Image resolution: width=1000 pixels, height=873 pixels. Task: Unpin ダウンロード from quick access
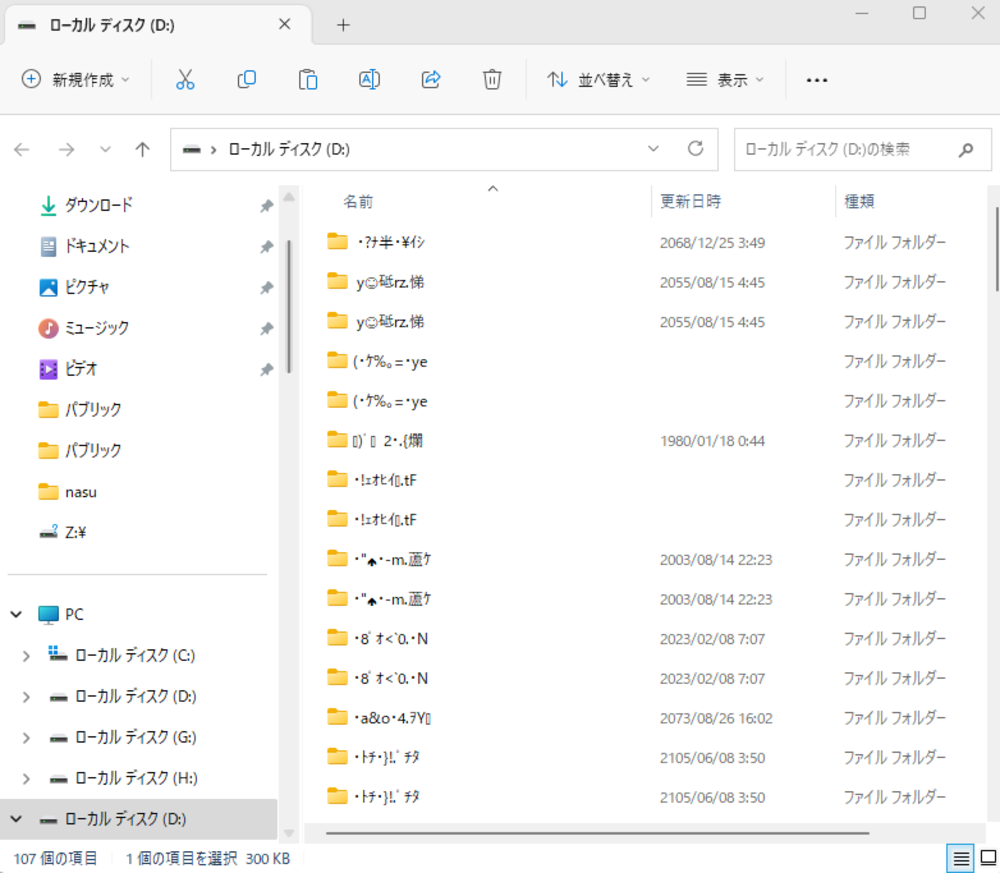coord(266,206)
